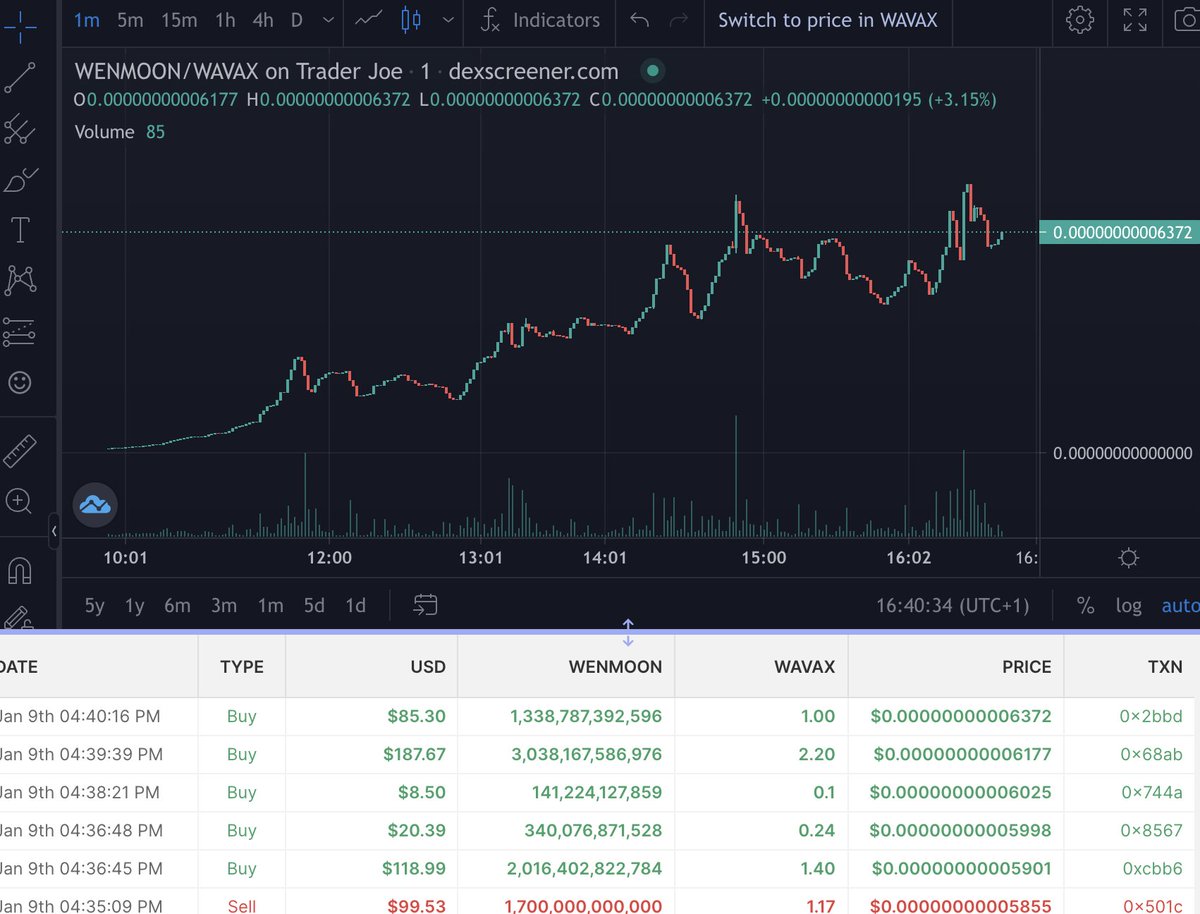
Task: Switch chart to line style
Action: [x=368, y=20]
